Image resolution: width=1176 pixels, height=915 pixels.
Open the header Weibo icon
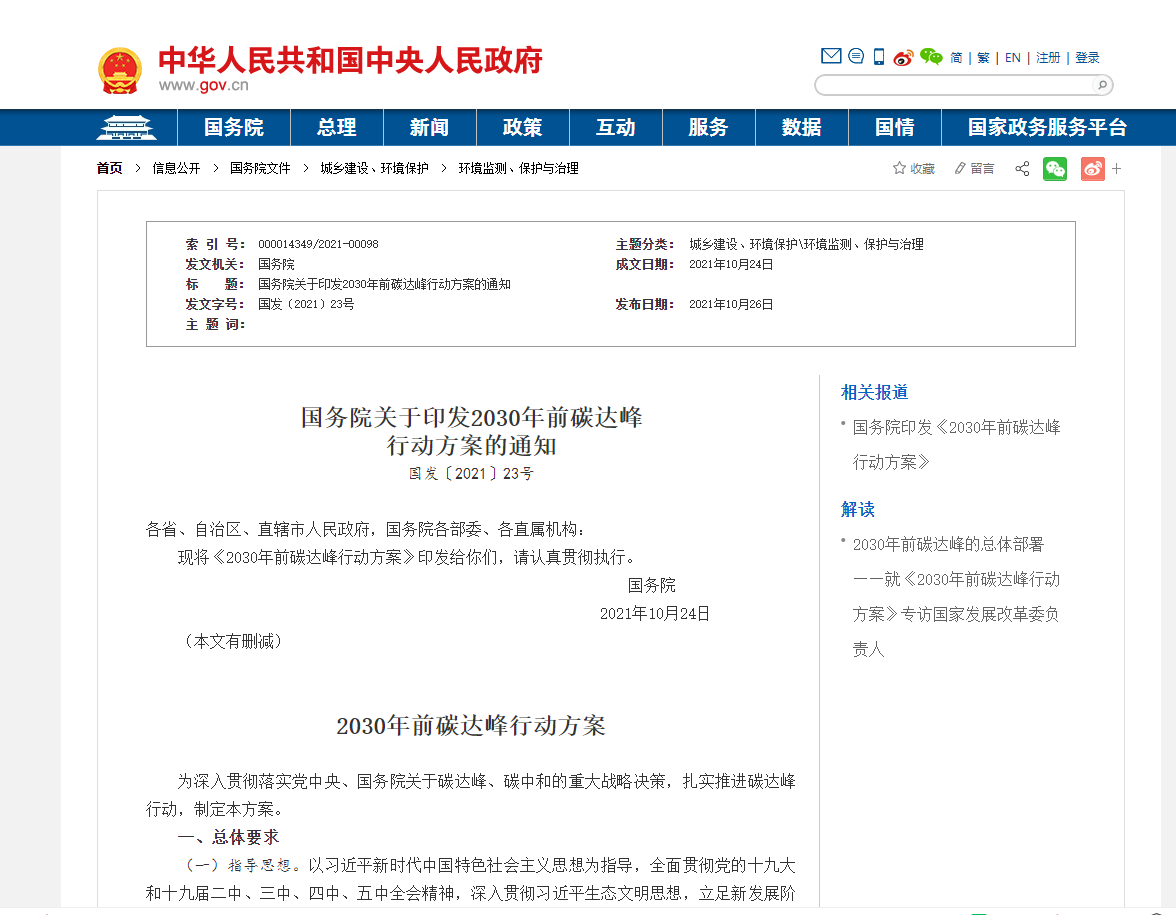[x=904, y=57]
